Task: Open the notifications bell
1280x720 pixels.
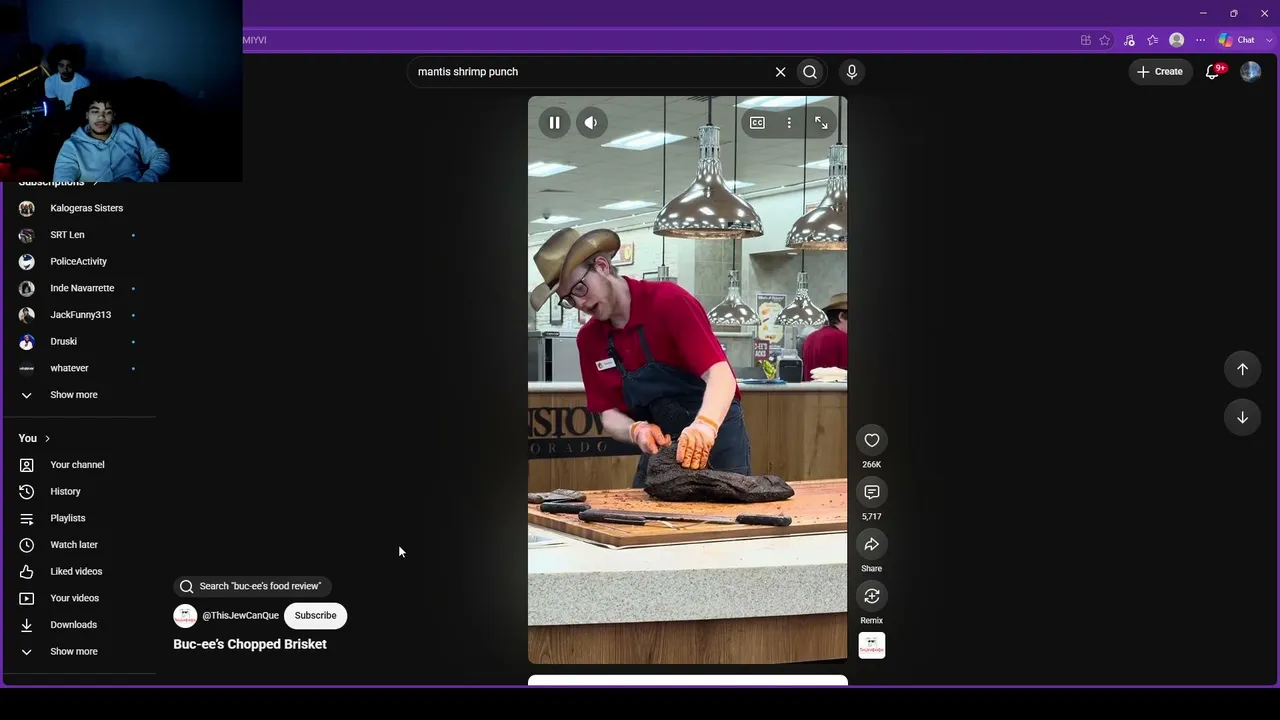Action: pyautogui.click(x=1213, y=72)
